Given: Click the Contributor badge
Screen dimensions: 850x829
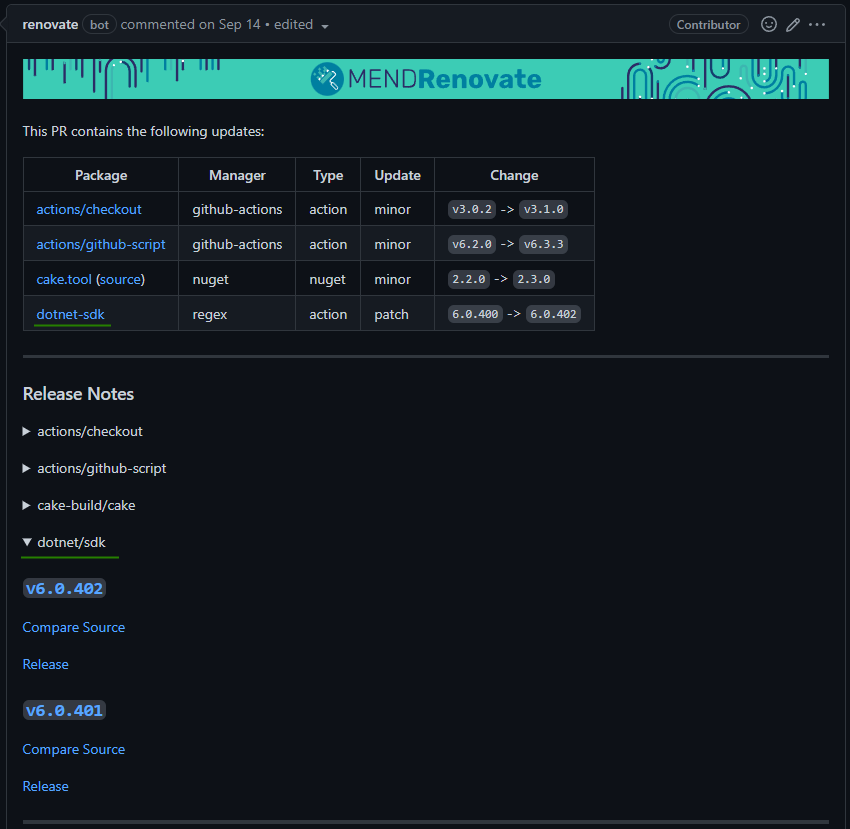Looking at the screenshot, I should point(709,24).
